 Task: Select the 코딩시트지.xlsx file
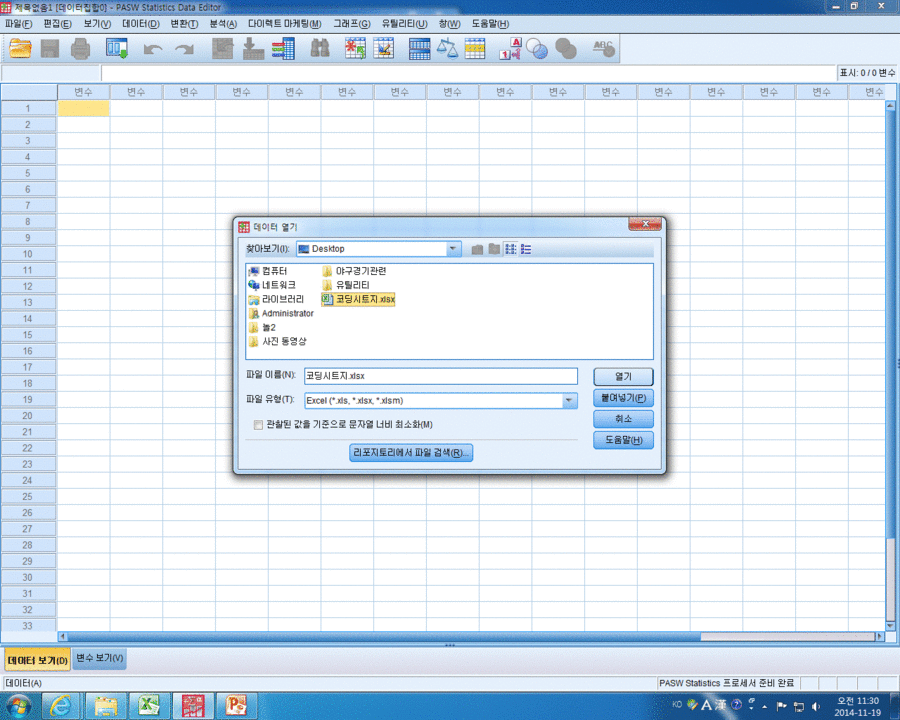point(358,299)
